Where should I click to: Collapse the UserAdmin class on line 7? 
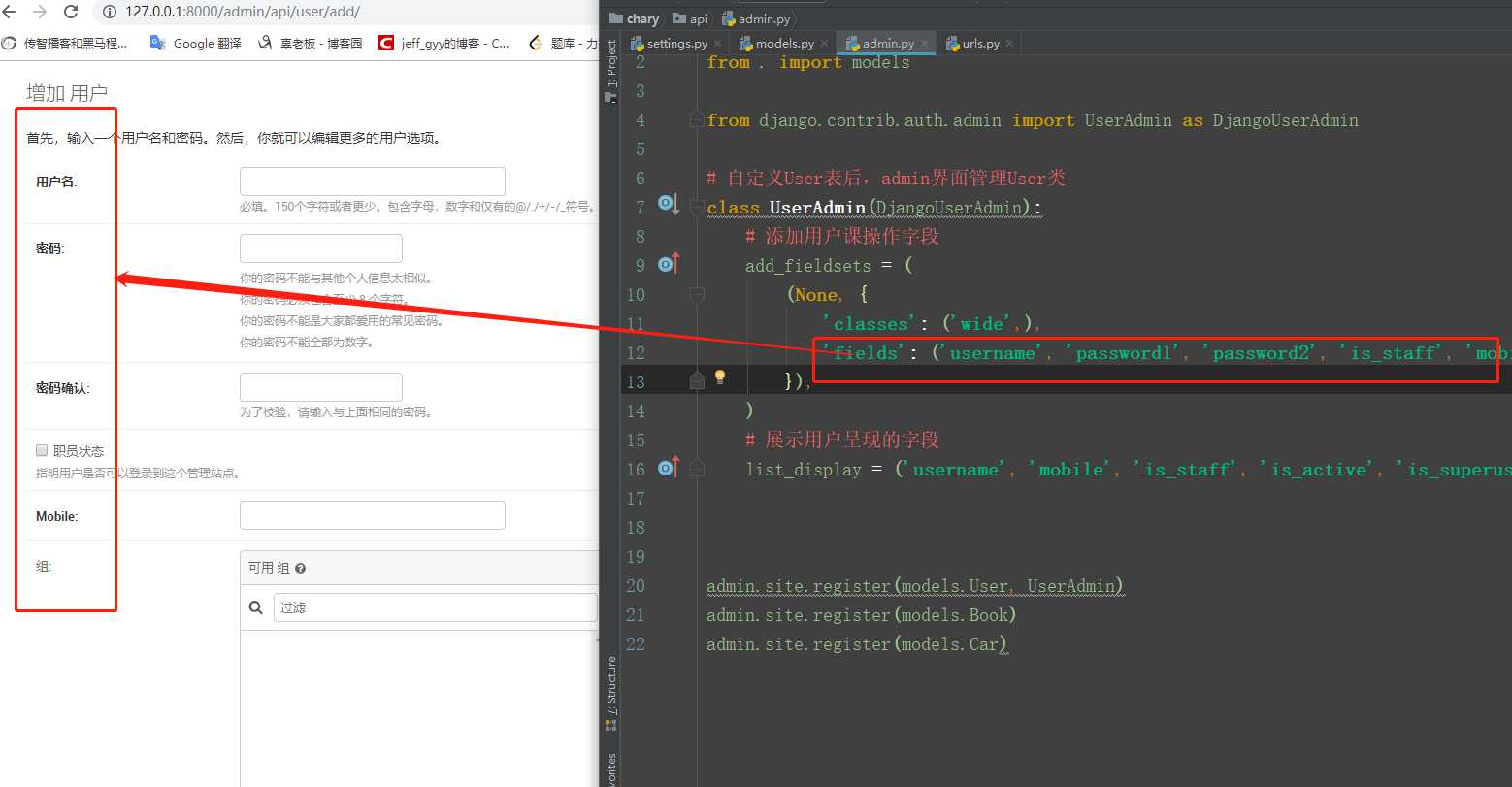tap(696, 207)
